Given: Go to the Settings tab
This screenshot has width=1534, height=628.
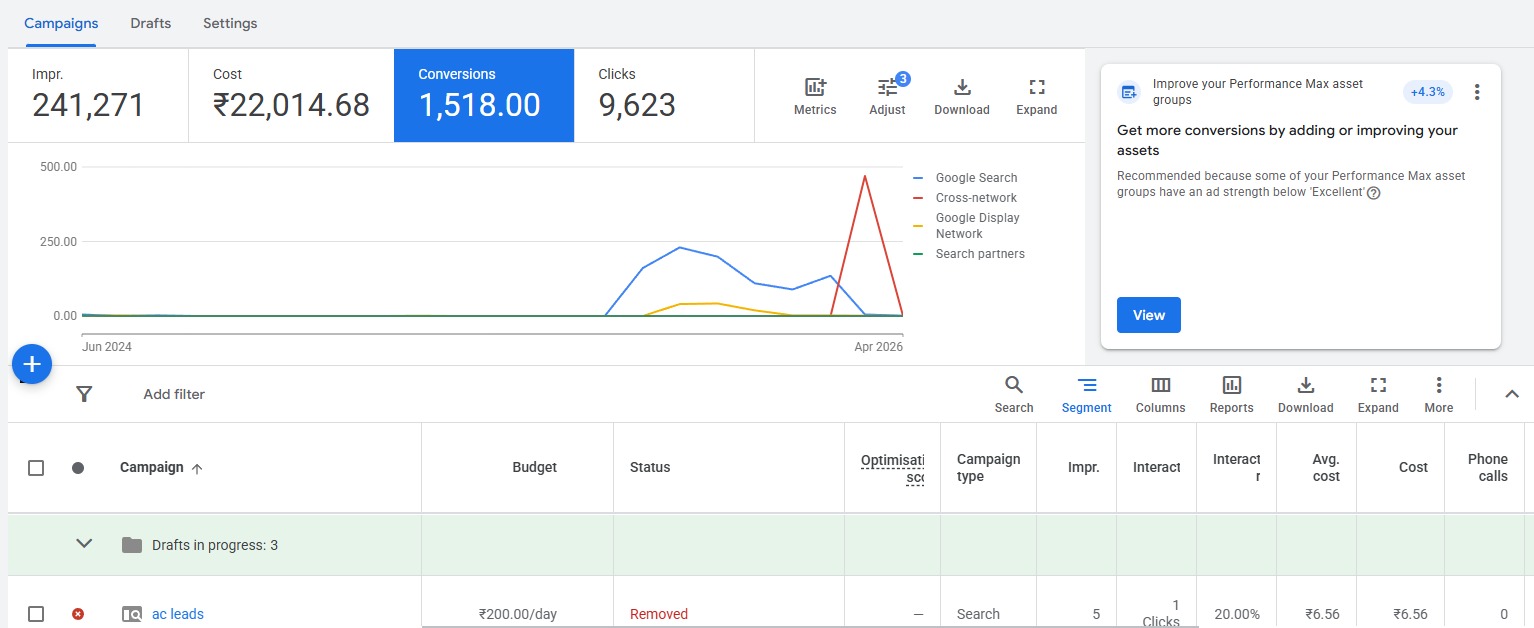Looking at the screenshot, I should [230, 23].
